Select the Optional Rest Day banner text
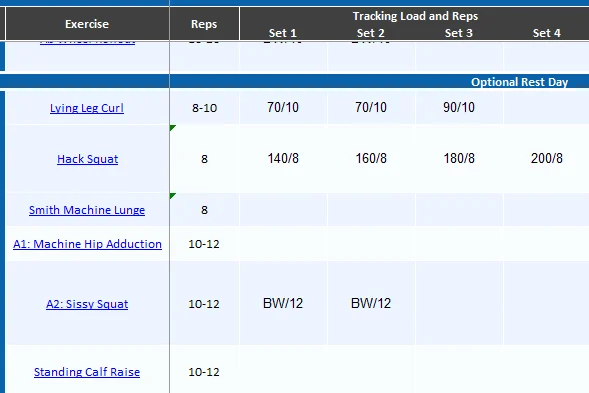This screenshot has height=393, width=589. pos(520,82)
